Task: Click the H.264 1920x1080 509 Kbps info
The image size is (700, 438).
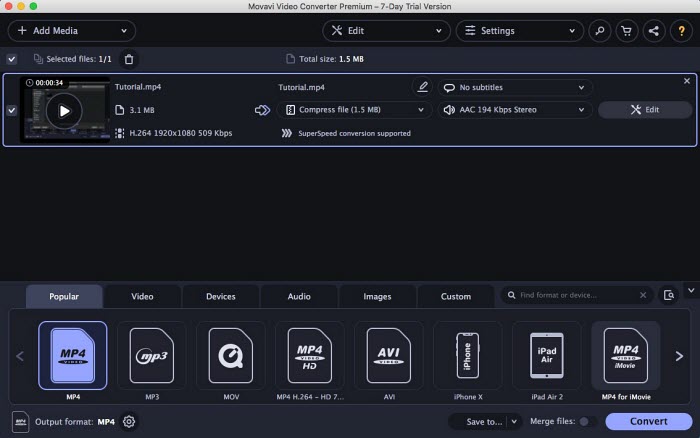Action: pyautogui.click(x=180, y=133)
